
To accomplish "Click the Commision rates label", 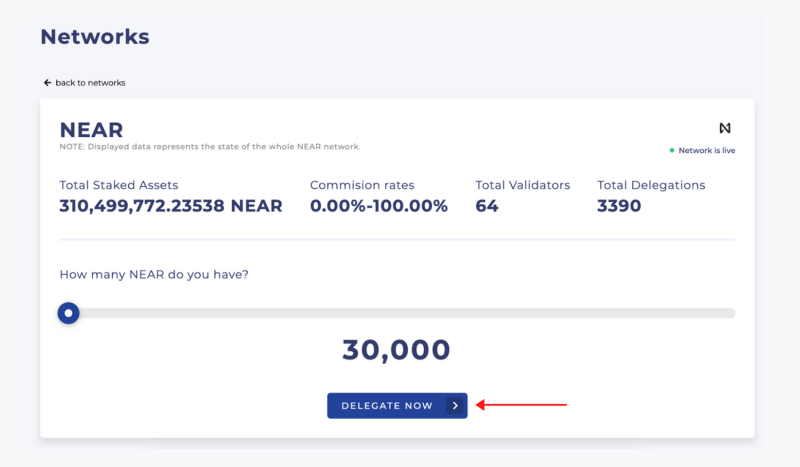I will click(x=362, y=185).
